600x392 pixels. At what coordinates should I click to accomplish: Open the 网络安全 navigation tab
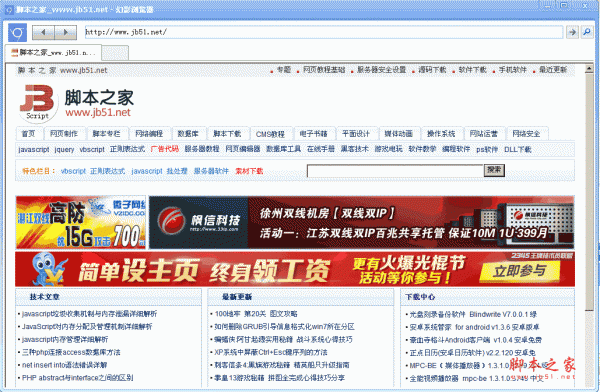pos(526,134)
